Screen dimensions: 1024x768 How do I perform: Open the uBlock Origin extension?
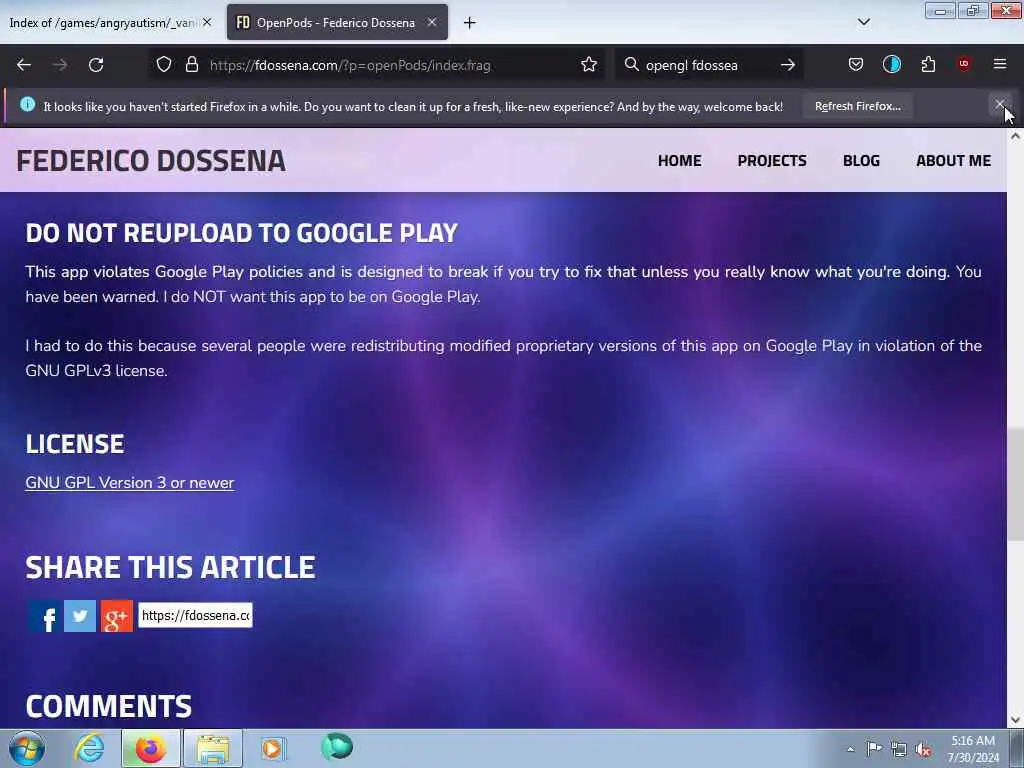tap(964, 64)
